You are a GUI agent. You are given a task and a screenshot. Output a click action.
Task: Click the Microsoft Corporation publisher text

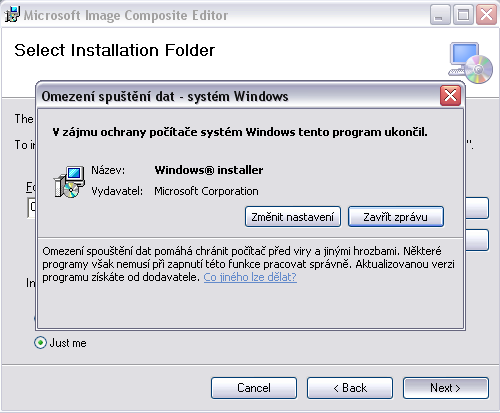(206, 191)
